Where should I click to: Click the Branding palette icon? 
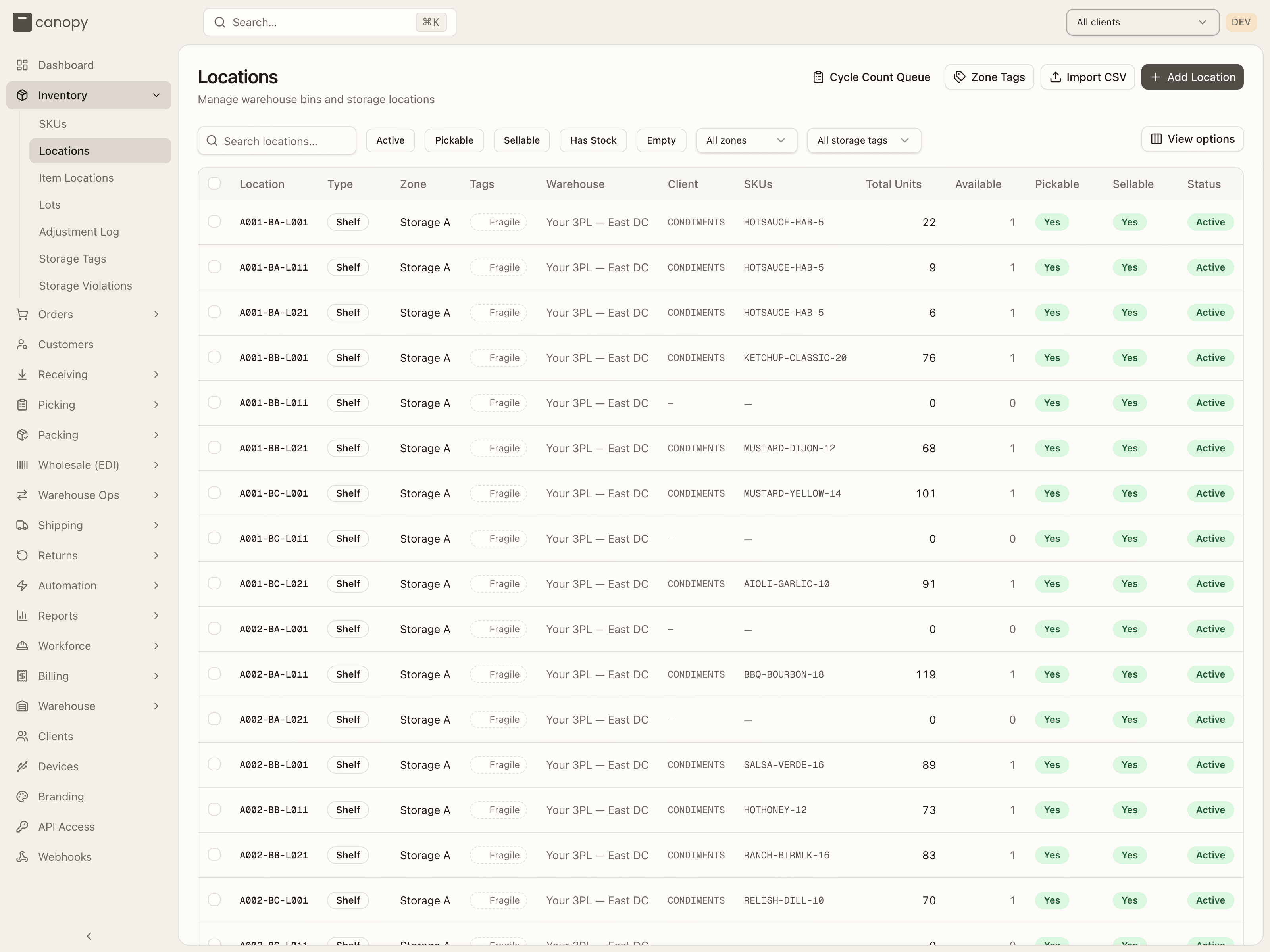pos(22,796)
